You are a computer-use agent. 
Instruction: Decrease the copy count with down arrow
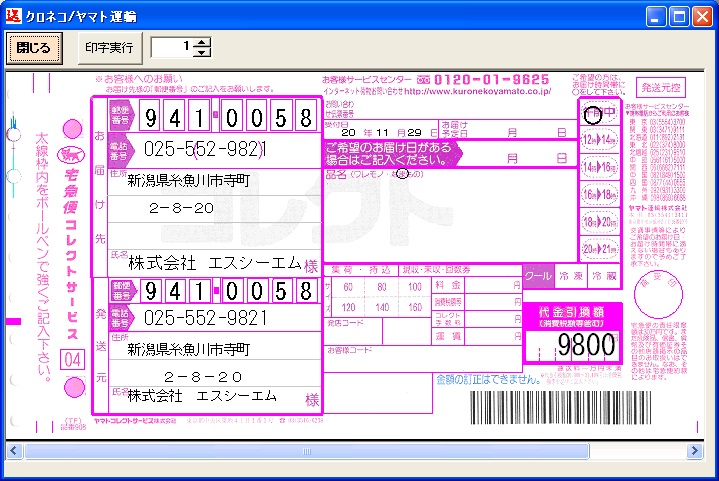[x=202, y=52]
